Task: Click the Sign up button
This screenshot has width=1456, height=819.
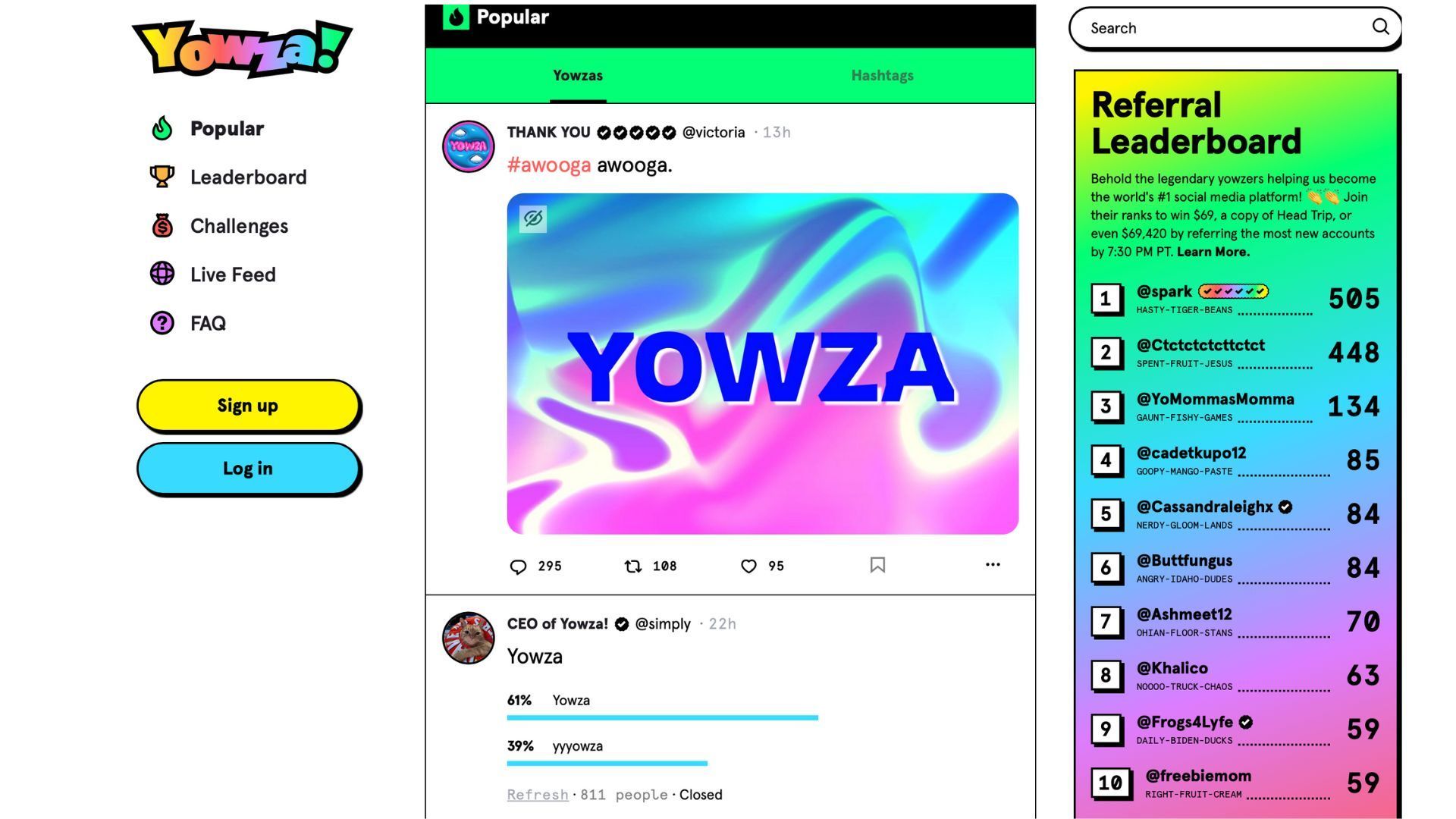Action: tap(248, 404)
